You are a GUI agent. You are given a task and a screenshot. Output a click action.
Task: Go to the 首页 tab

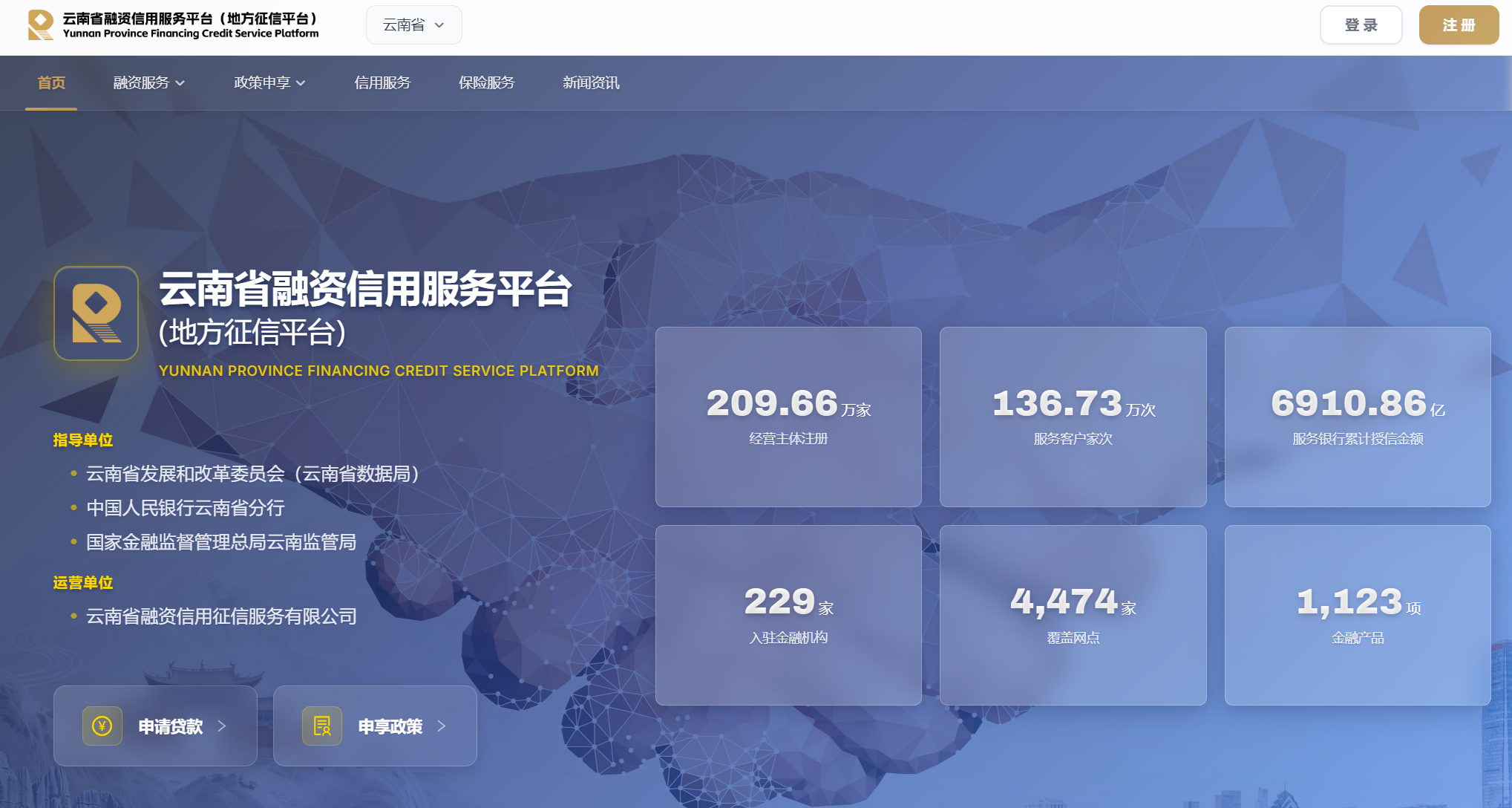tap(51, 83)
